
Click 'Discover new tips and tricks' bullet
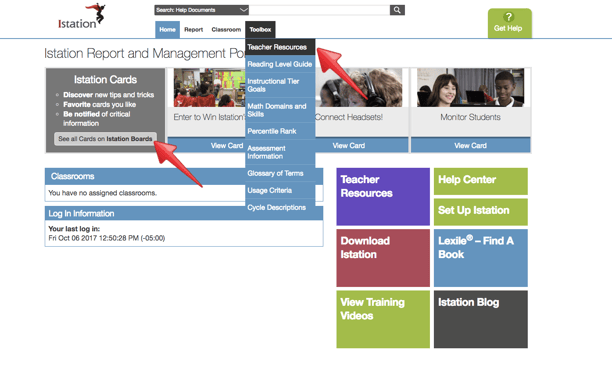(x=109, y=95)
